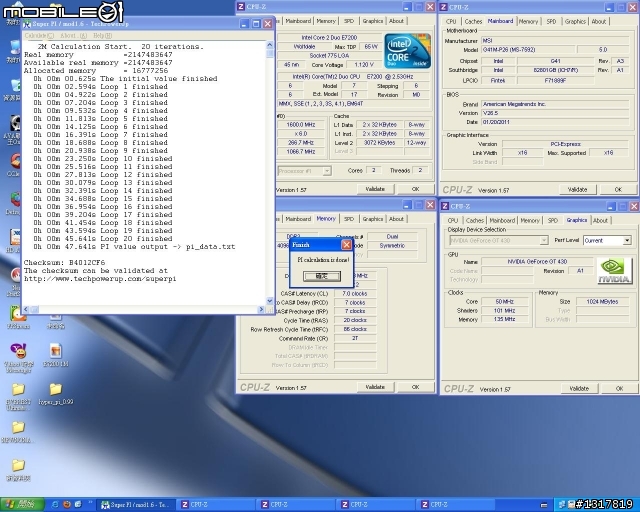Click the http://www.techpowerup.com/superpi text

(100, 279)
